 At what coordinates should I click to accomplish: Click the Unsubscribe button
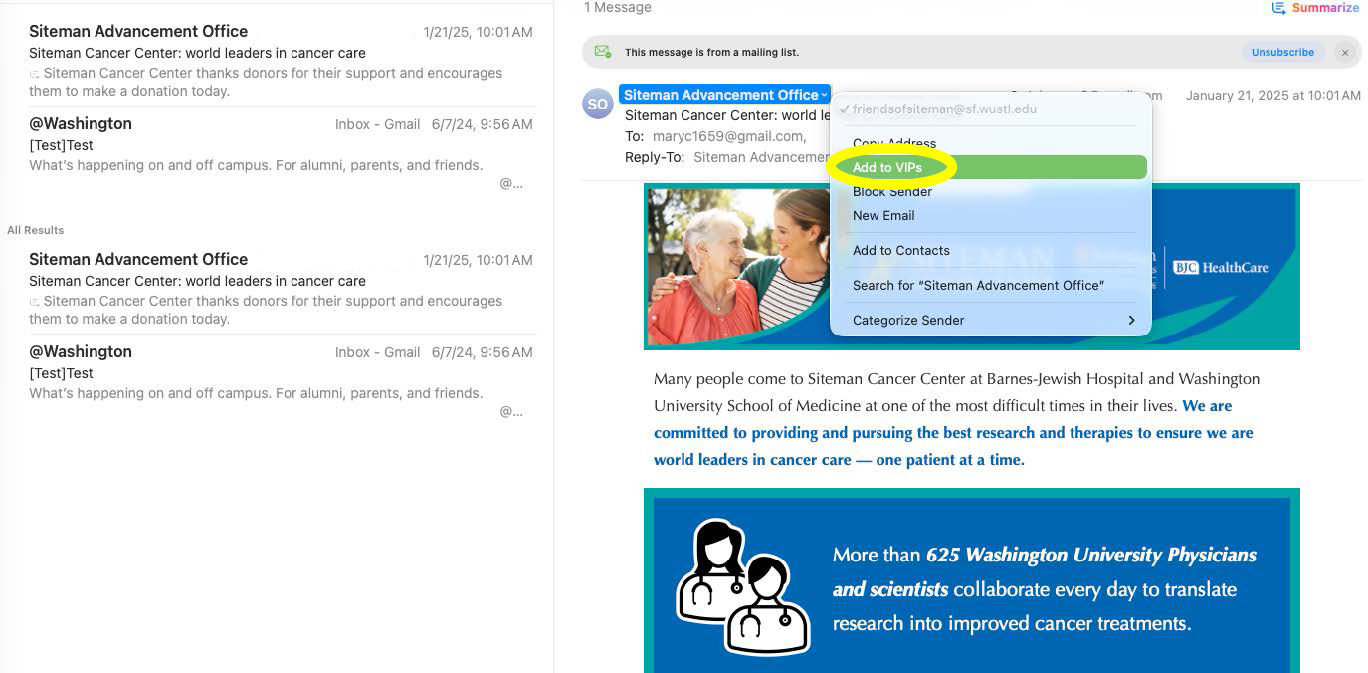click(x=1283, y=52)
